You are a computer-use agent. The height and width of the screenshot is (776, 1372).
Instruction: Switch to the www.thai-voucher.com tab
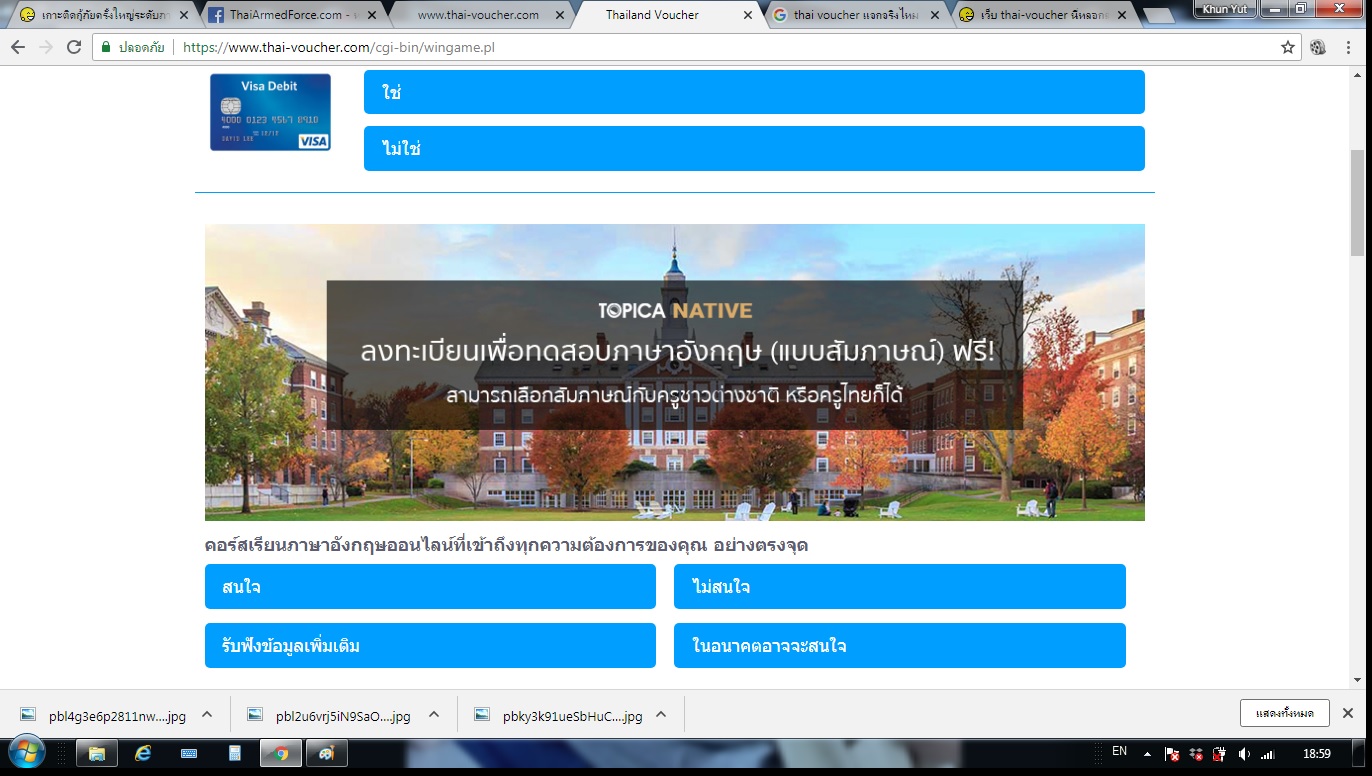pyautogui.click(x=476, y=15)
